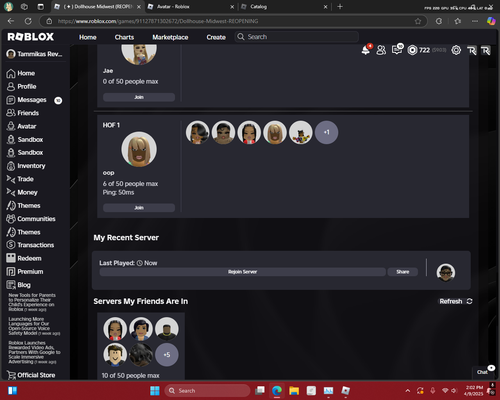Open the Chat button

pyautogui.click(x=482, y=372)
